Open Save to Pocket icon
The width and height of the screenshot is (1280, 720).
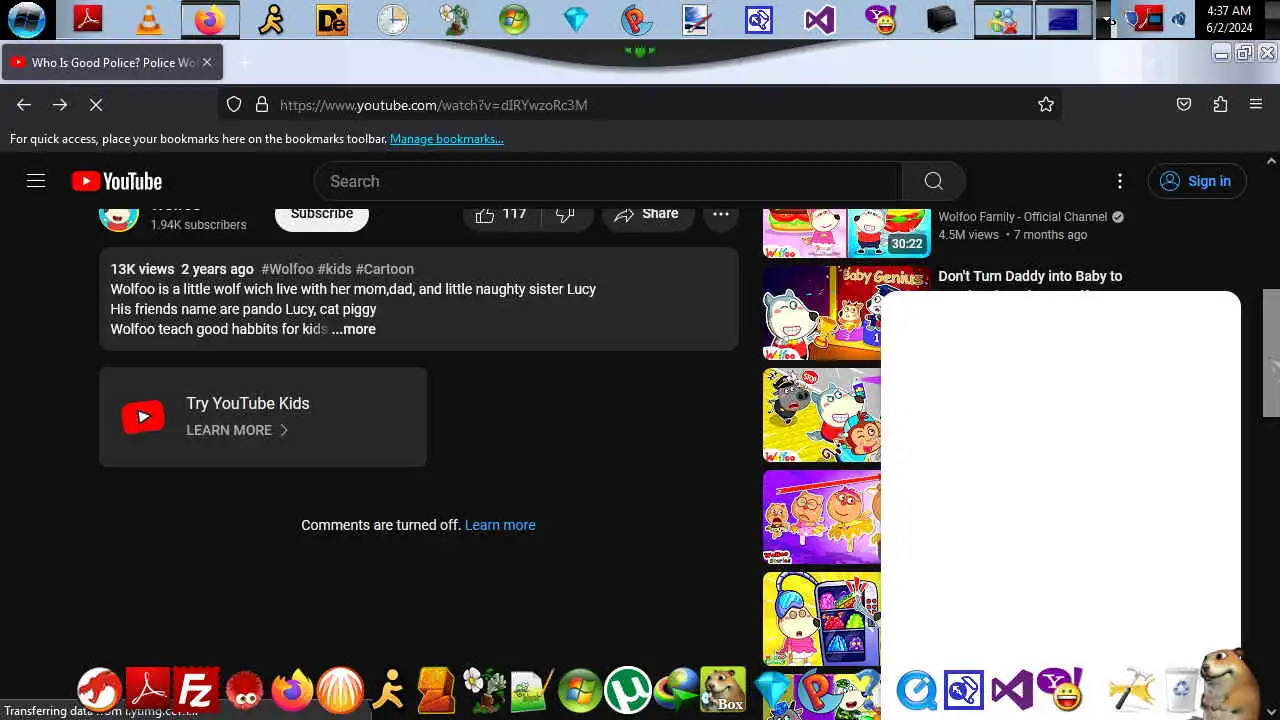(x=1184, y=105)
